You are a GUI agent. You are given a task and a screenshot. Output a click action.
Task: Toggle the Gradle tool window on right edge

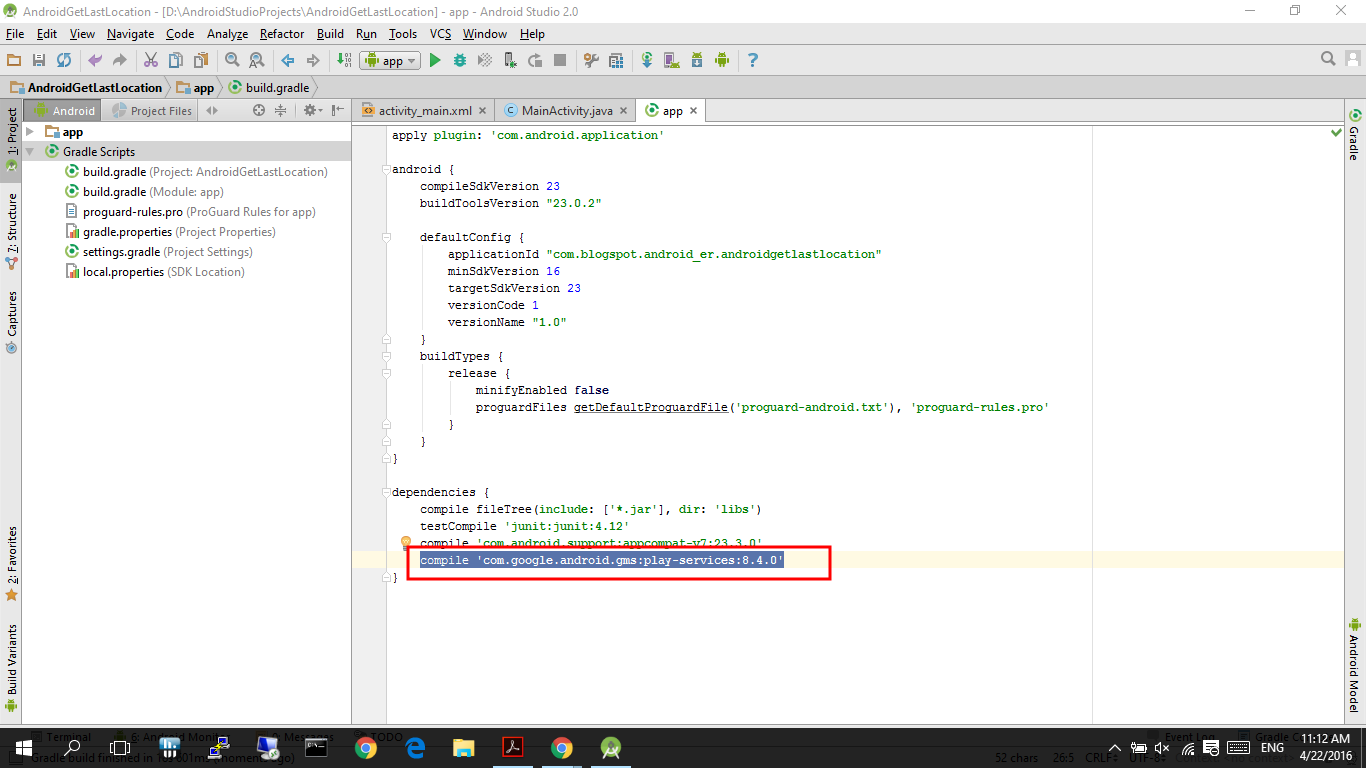tap(1355, 134)
